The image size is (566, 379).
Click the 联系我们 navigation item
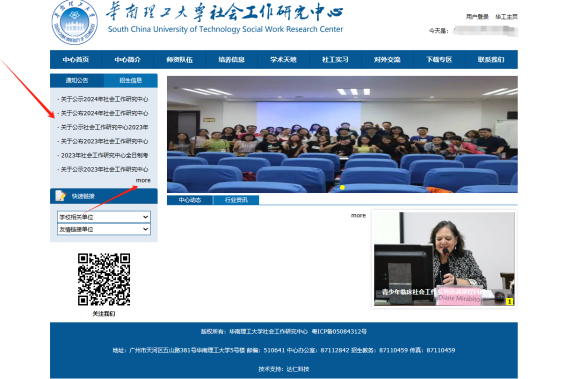pos(491,60)
